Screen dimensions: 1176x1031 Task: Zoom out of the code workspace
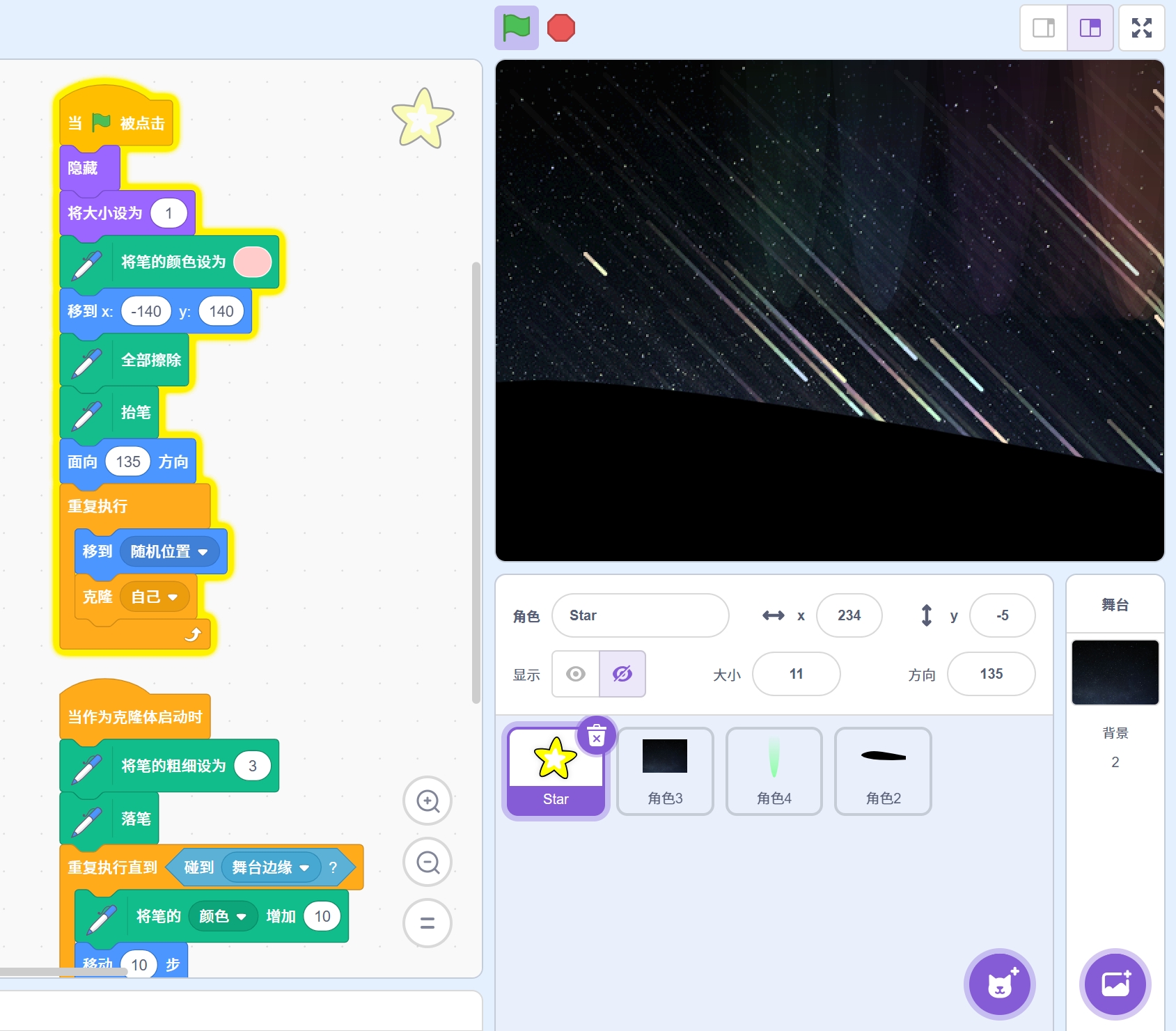click(428, 862)
